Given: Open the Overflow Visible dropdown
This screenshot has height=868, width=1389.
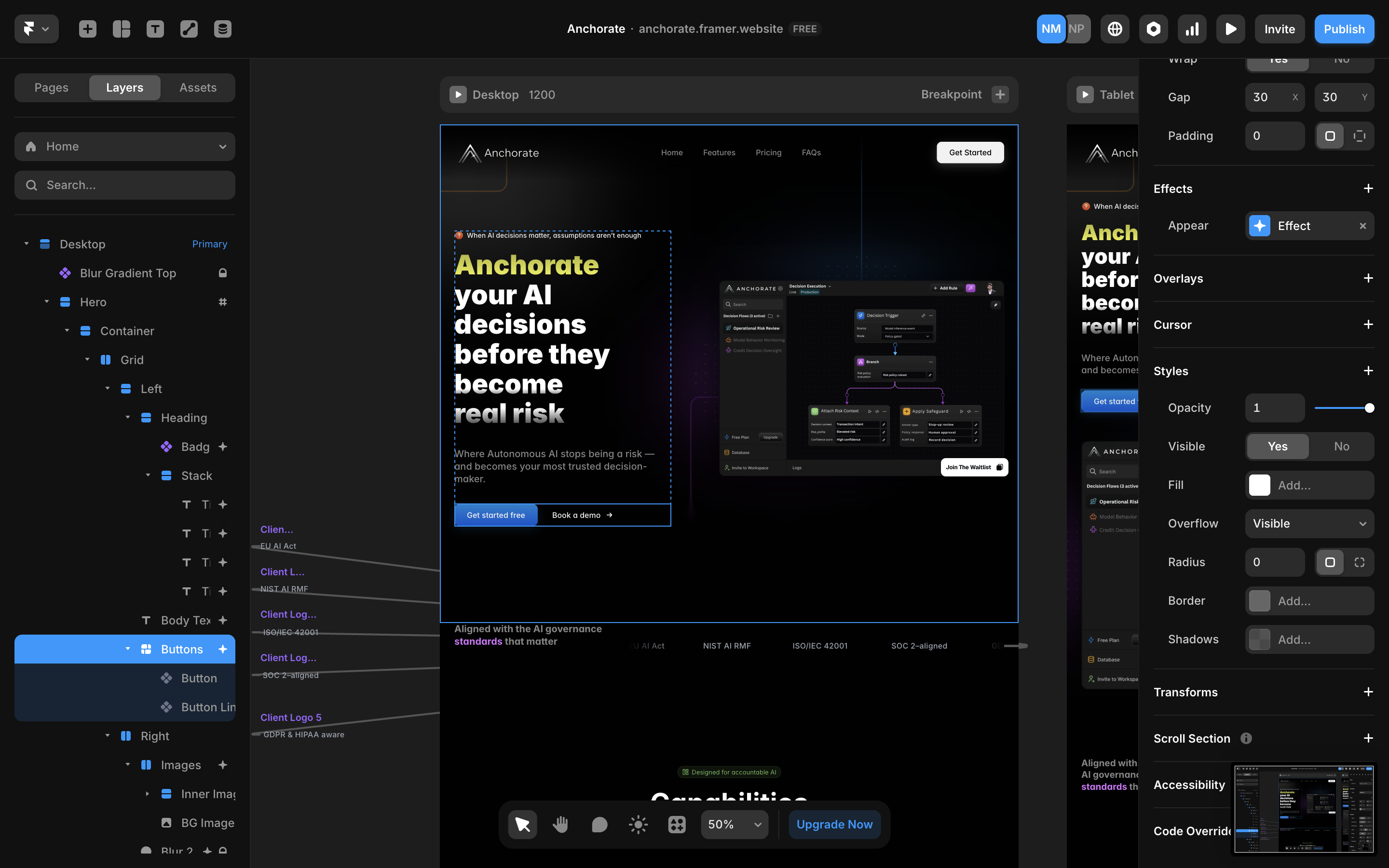Looking at the screenshot, I should (x=1309, y=524).
